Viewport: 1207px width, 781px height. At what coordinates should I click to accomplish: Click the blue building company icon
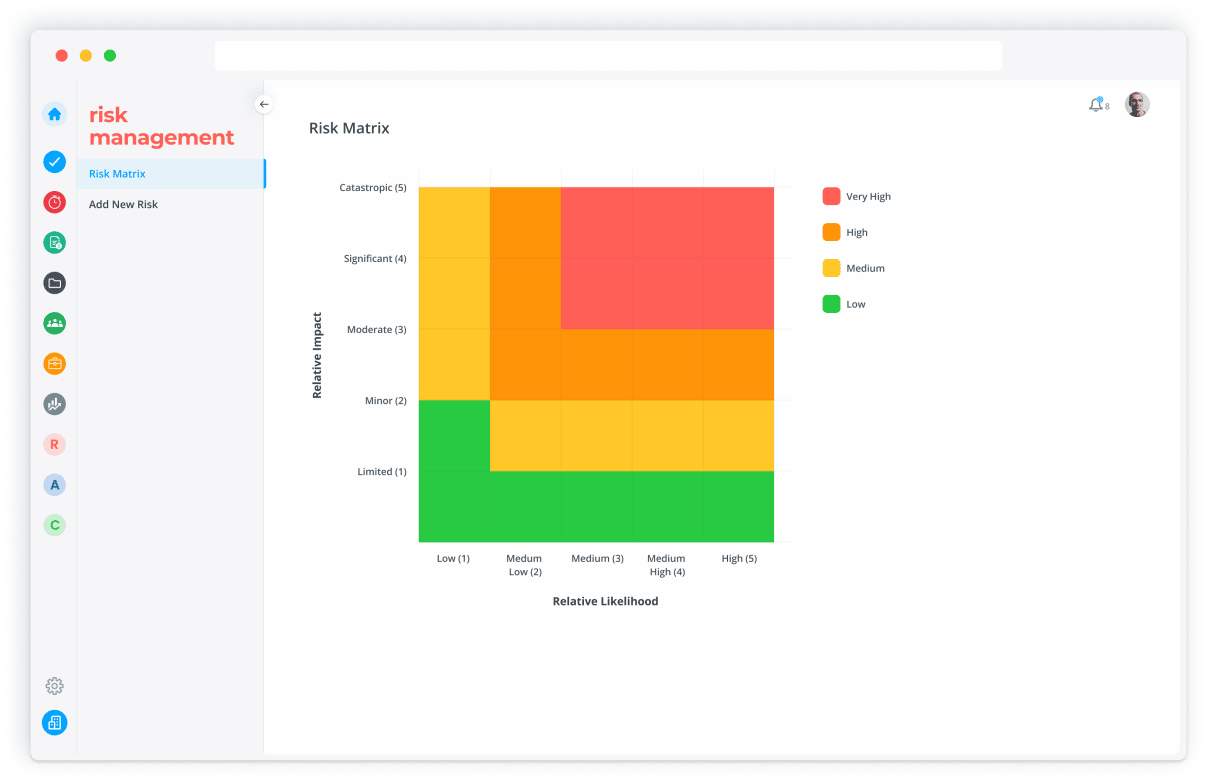pyautogui.click(x=55, y=722)
